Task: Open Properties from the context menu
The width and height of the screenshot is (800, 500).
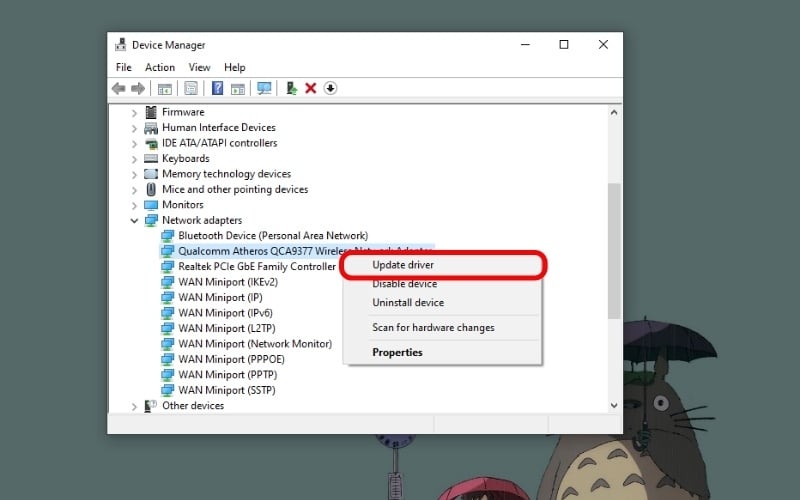Action: [397, 352]
